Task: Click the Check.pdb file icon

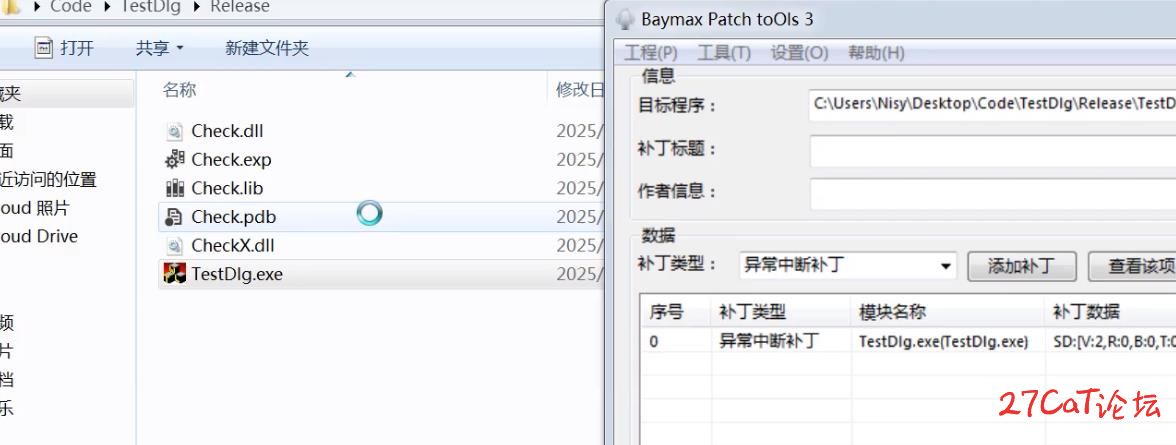Action: (175, 217)
